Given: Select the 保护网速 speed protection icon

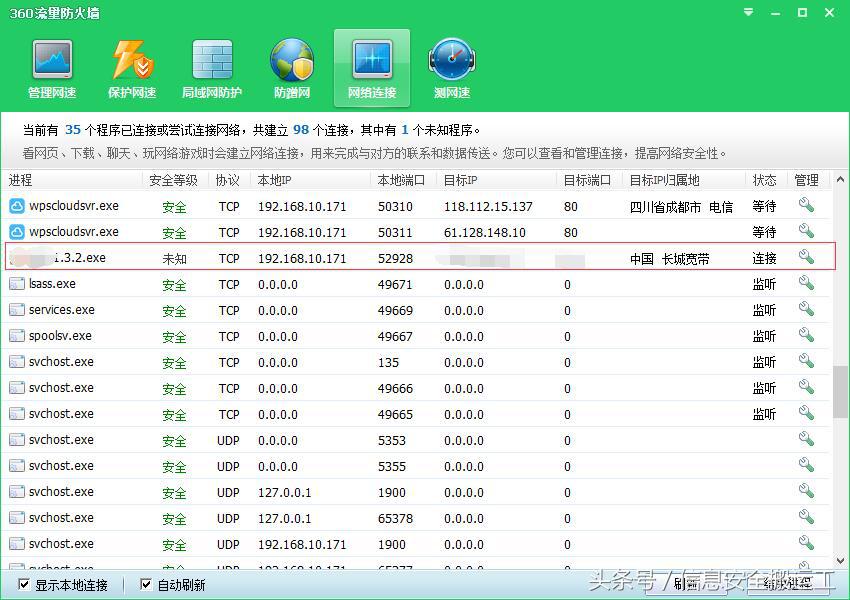Looking at the screenshot, I should (x=131, y=67).
